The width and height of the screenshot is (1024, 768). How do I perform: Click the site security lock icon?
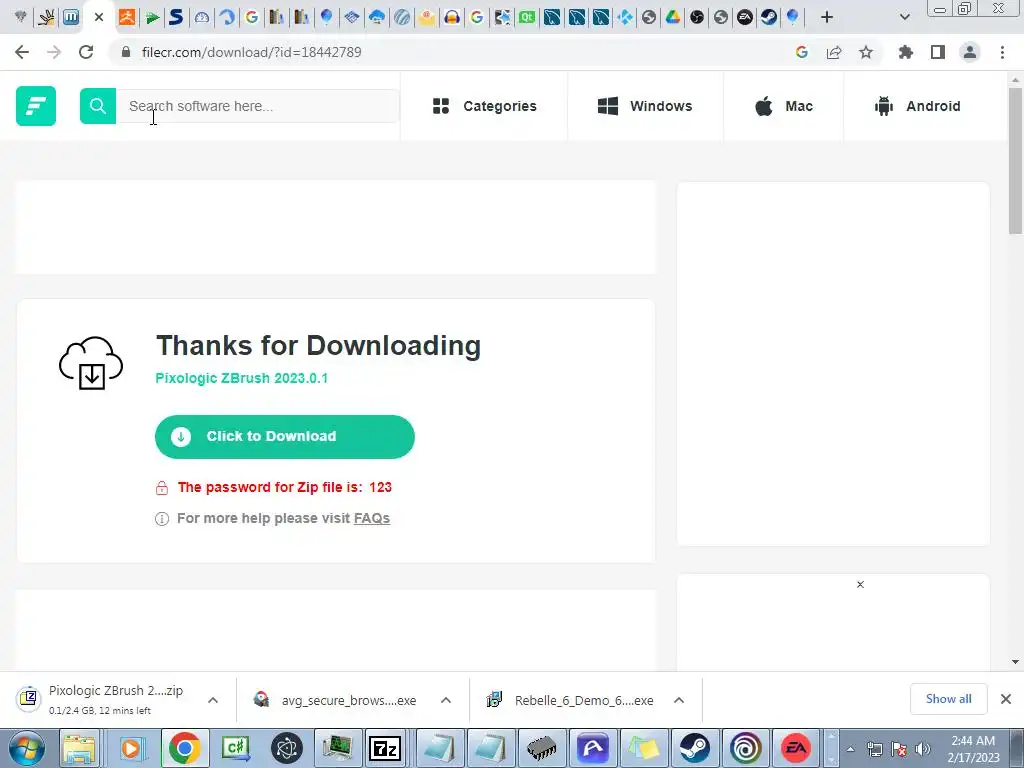tap(126, 52)
